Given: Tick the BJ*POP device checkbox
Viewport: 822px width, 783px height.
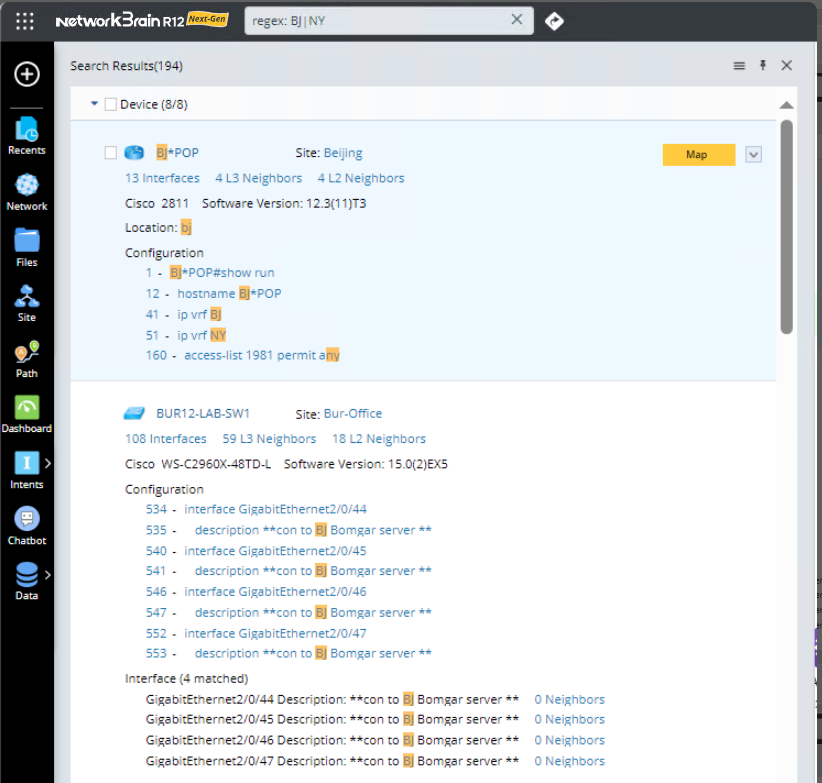Looking at the screenshot, I should 111,153.
